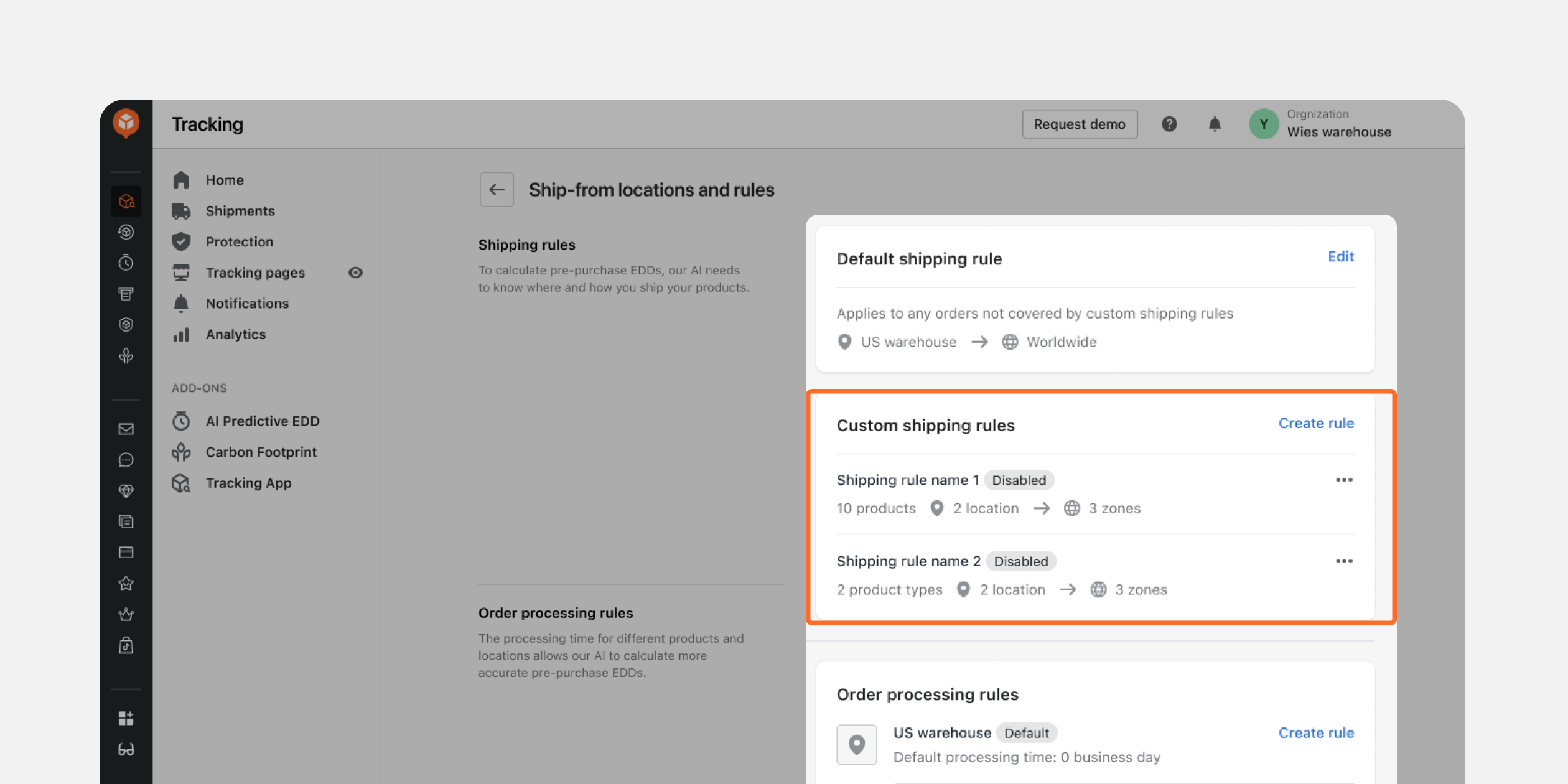Open the stopwatch icon in dark rail
1568x784 pixels.
[x=126, y=263]
